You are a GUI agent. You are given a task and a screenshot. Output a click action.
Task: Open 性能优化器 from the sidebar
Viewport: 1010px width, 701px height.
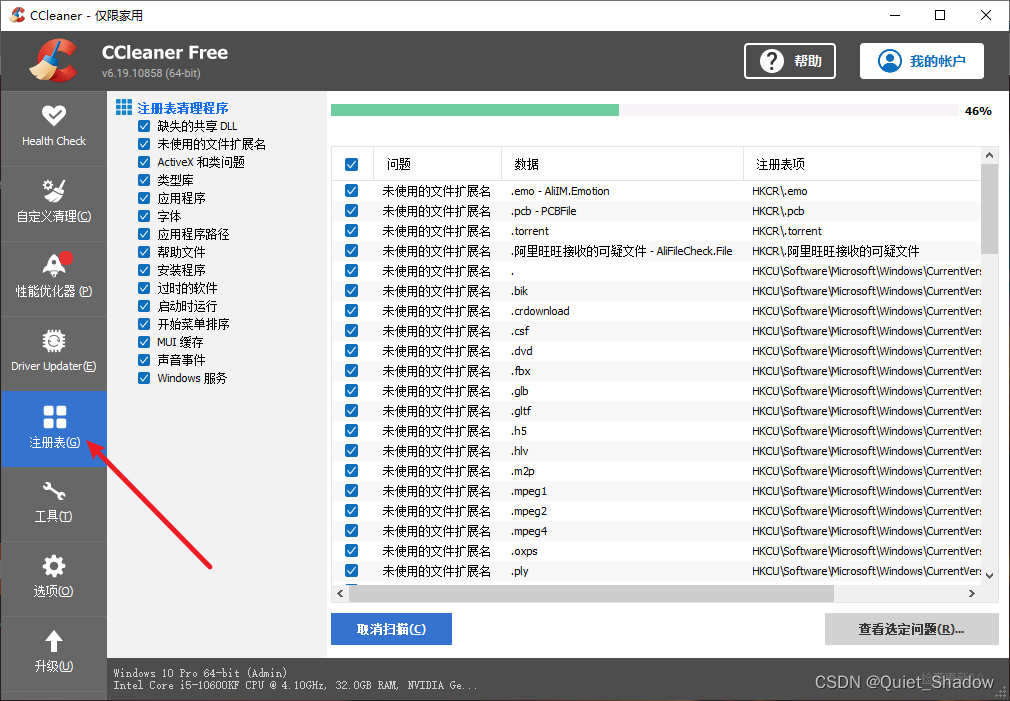pos(54,278)
